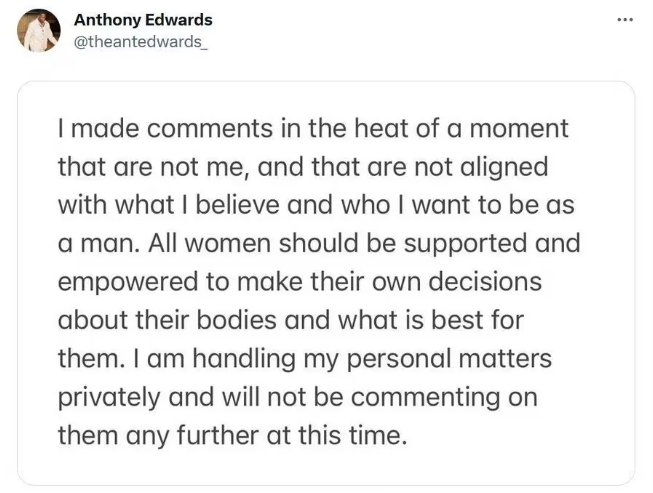653x493 pixels.
Task: Click the final line "them any further at this time."
Action: tap(232, 435)
